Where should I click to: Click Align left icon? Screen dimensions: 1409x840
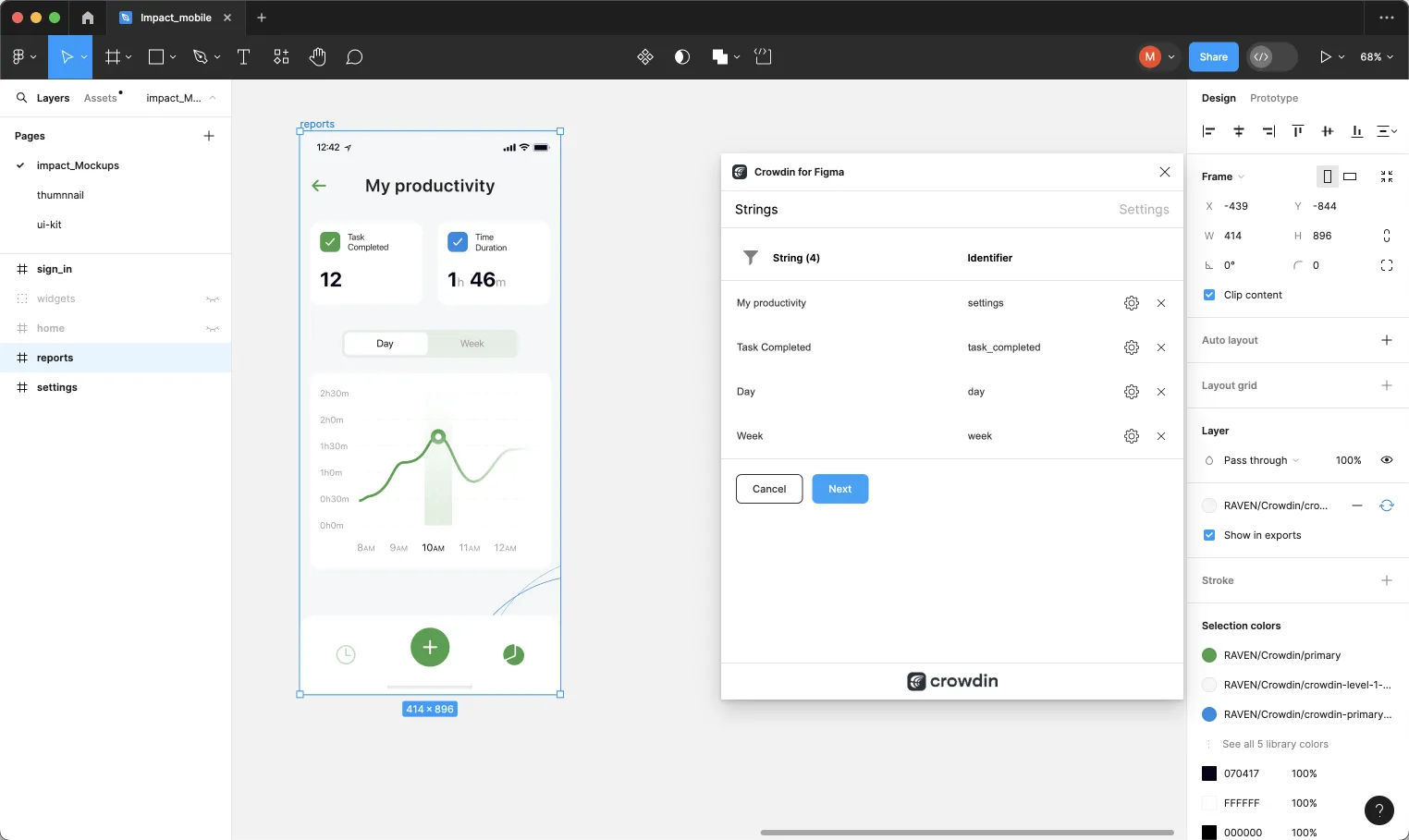pos(1208,131)
